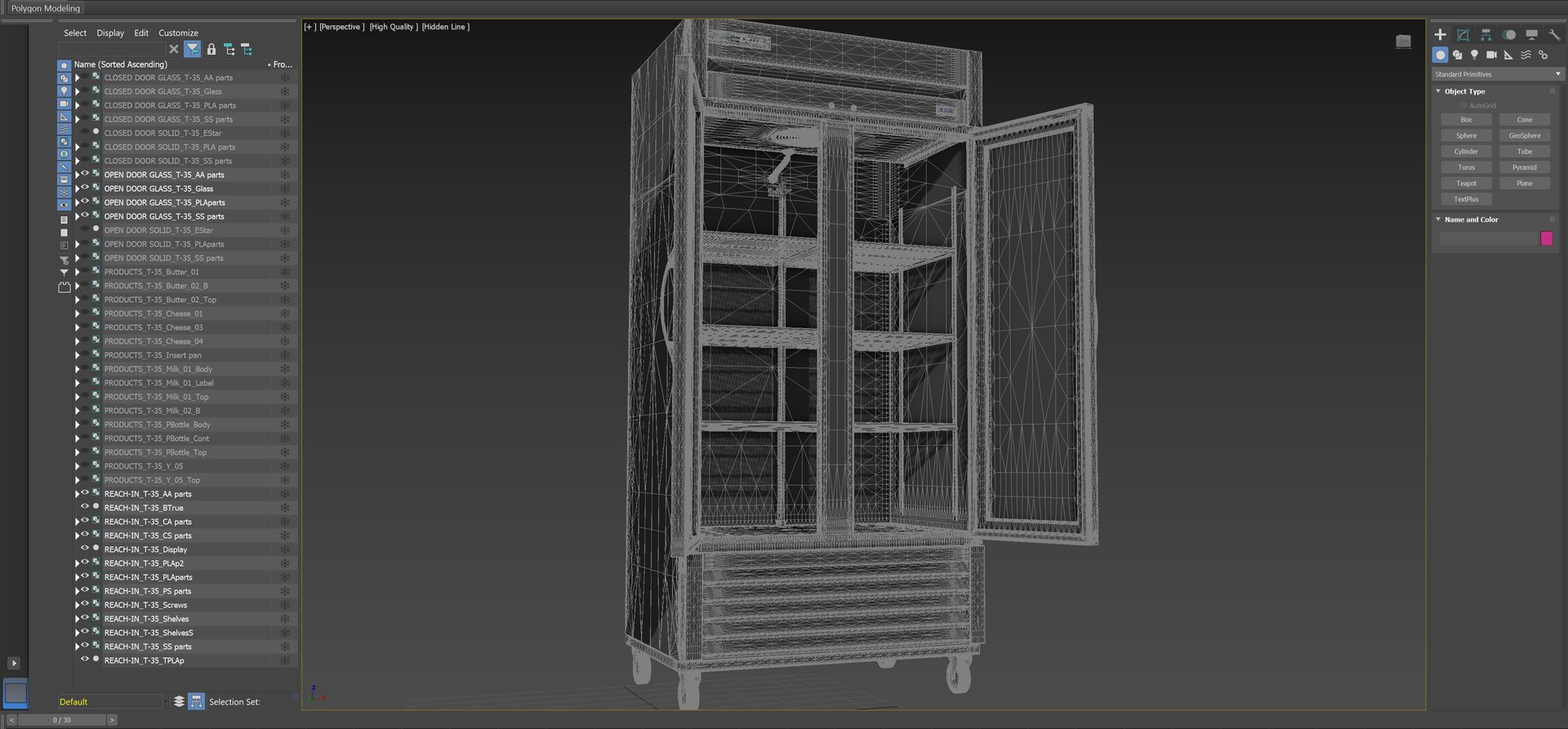This screenshot has width=1568, height=729.
Task: Click the layers stack icon at the explorer bottom
Action: (179, 701)
